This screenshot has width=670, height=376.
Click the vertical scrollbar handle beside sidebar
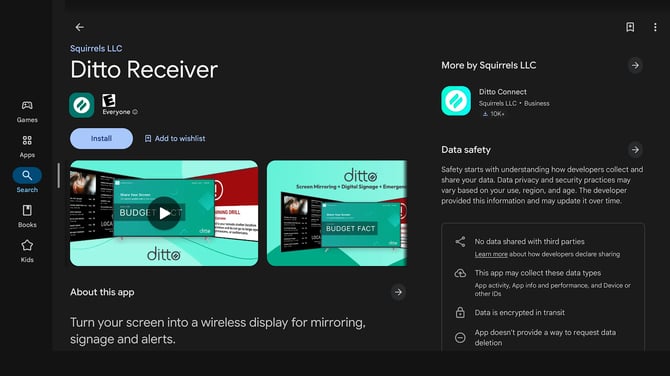coord(59,175)
